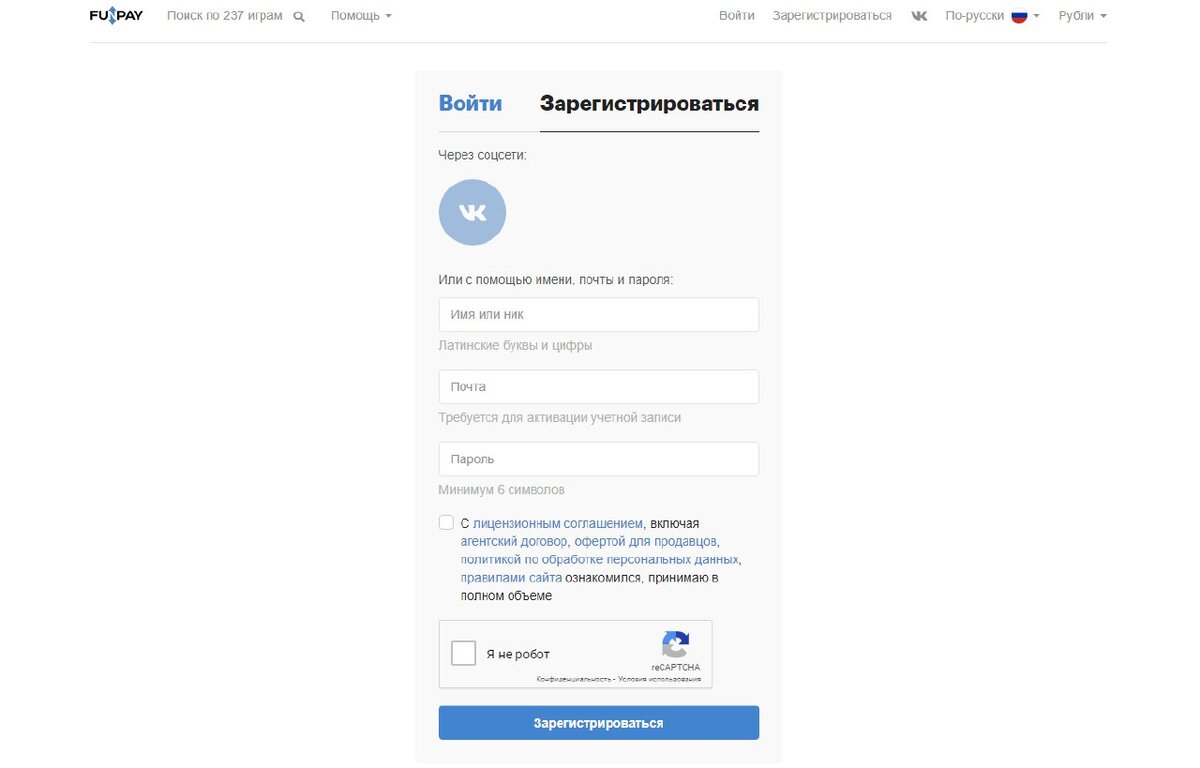The width and height of the screenshot is (1200, 768).
Task: Click the reCAPTCHA logo
Action: tap(676, 645)
